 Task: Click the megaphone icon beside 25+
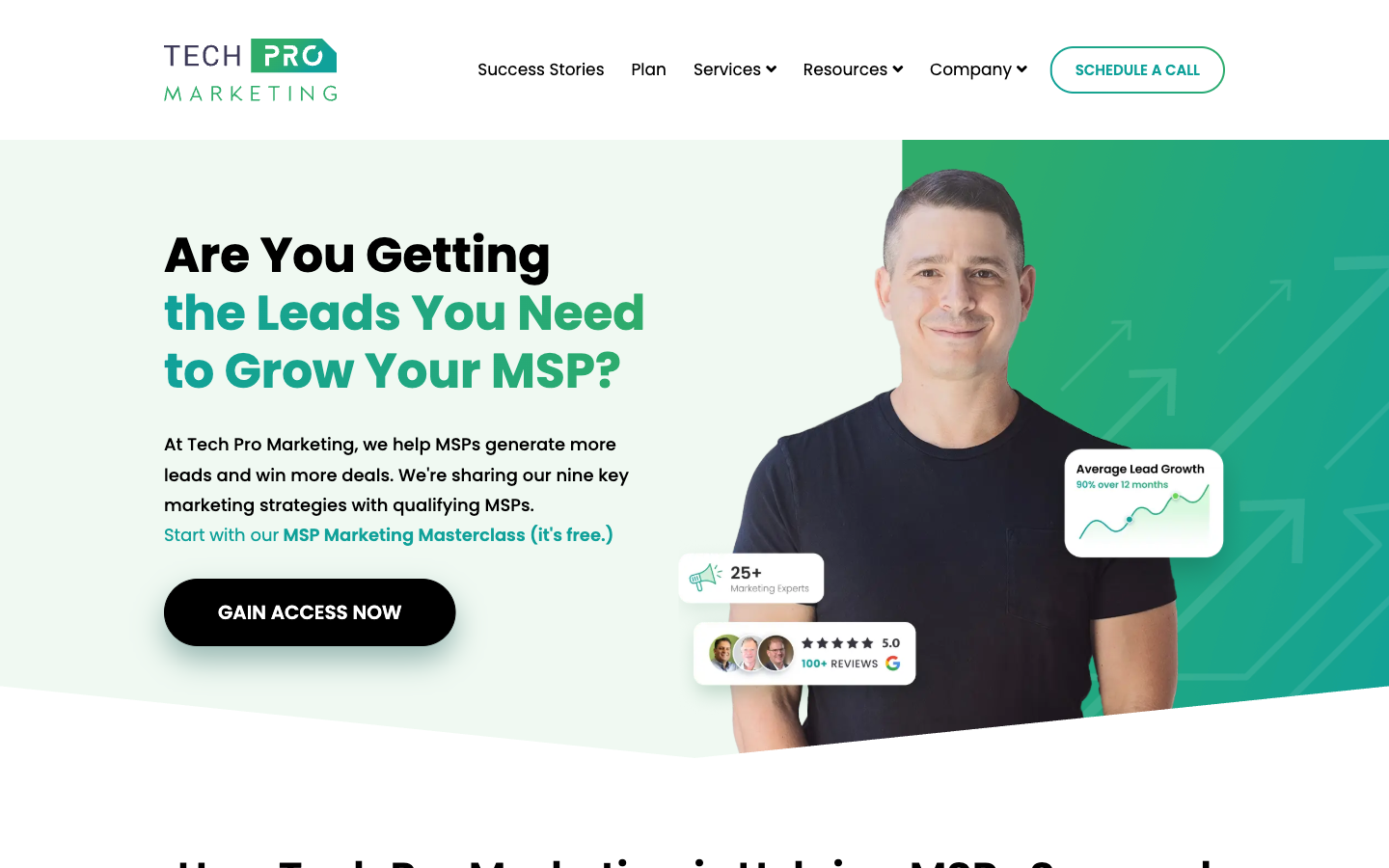point(705,578)
